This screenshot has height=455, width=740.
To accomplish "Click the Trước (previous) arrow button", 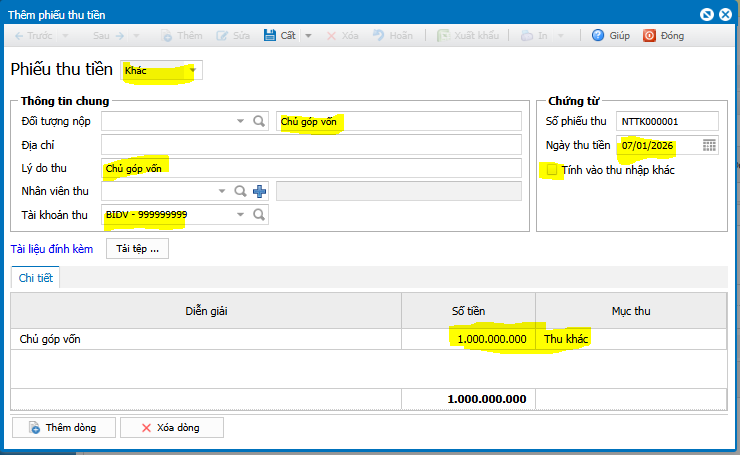I will (x=33, y=36).
